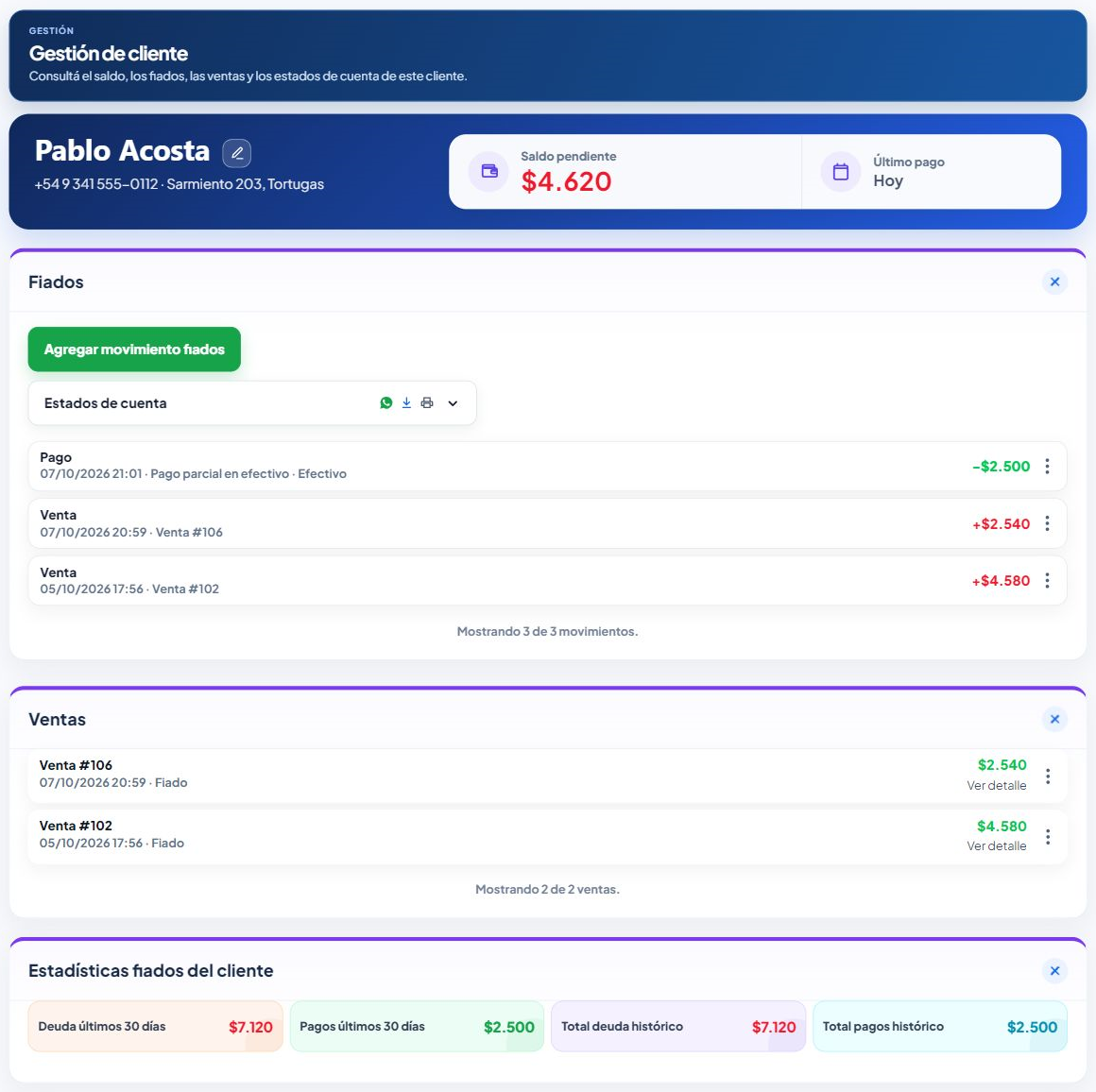Click movement detail 'Venta #106' in Fiados

(189, 533)
